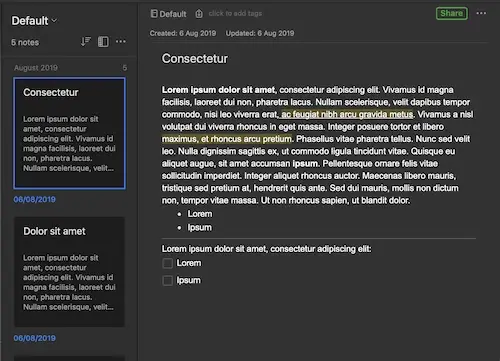The image size is (500, 361).
Task: Open the Default notebook dropdown
Action: click(34, 21)
